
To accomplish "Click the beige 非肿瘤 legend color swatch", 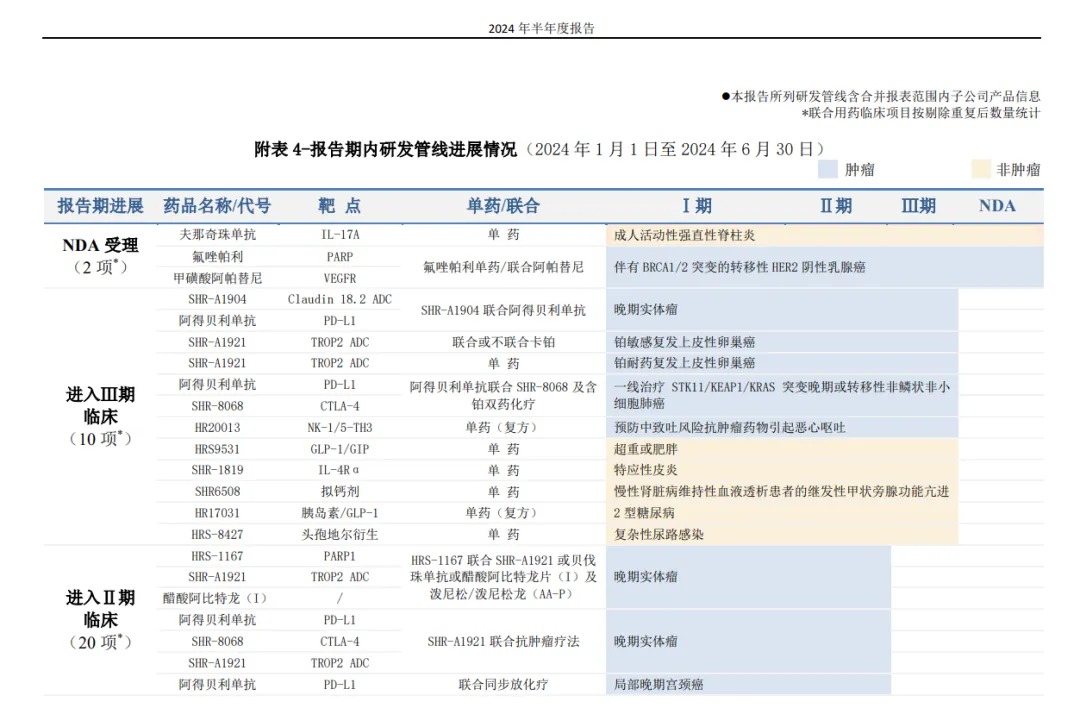I will click(980, 170).
